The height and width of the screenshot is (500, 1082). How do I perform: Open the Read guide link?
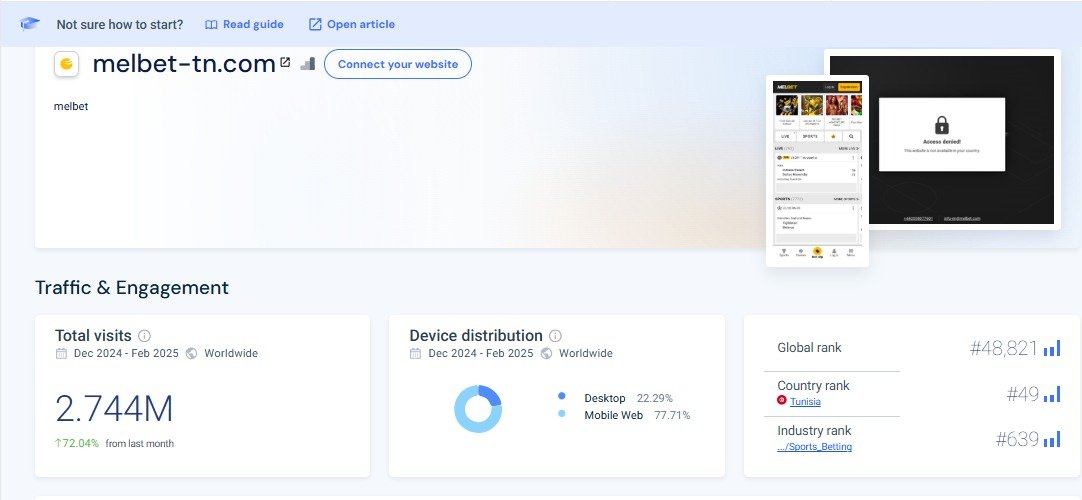[244, 24]
